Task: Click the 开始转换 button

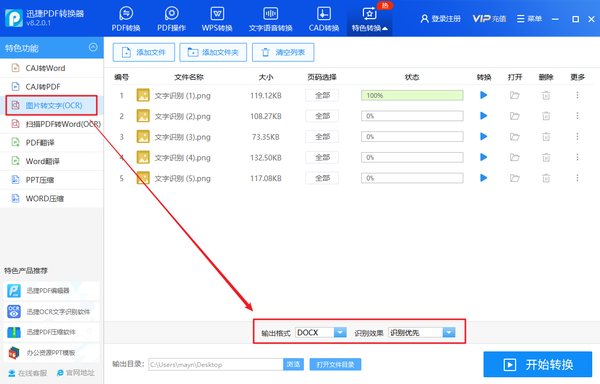Action: pos(538,364)
